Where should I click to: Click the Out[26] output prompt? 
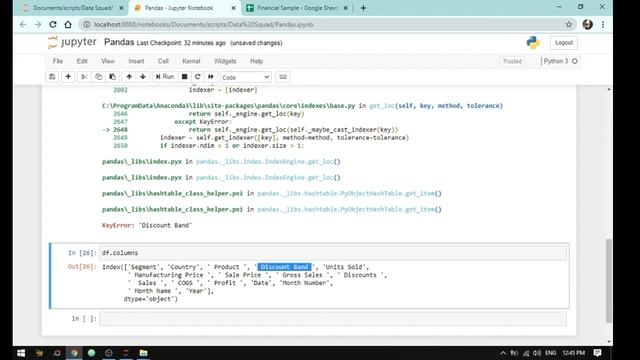point(82,267)
